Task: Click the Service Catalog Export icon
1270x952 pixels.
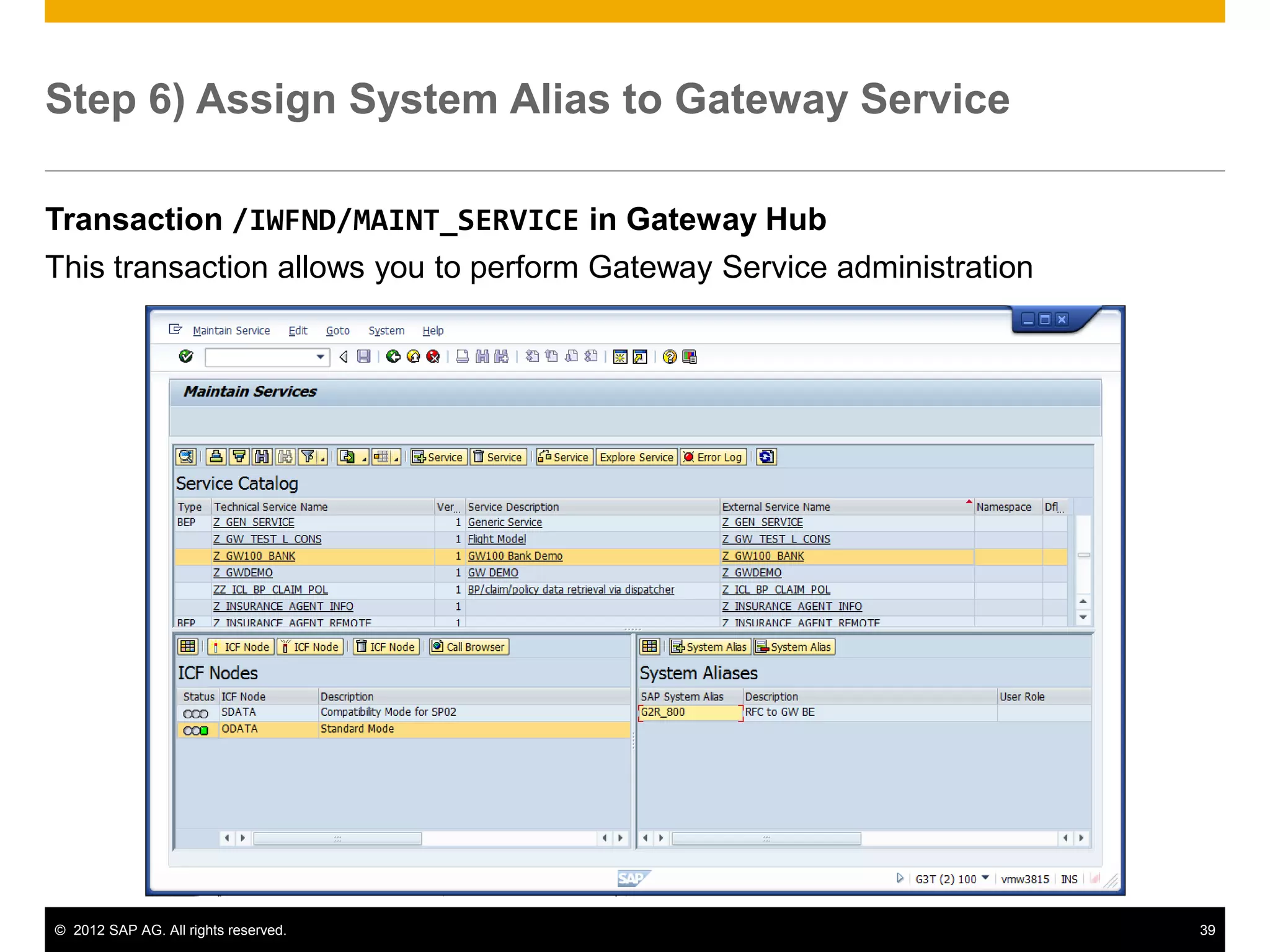Action: tap(348, 457)
